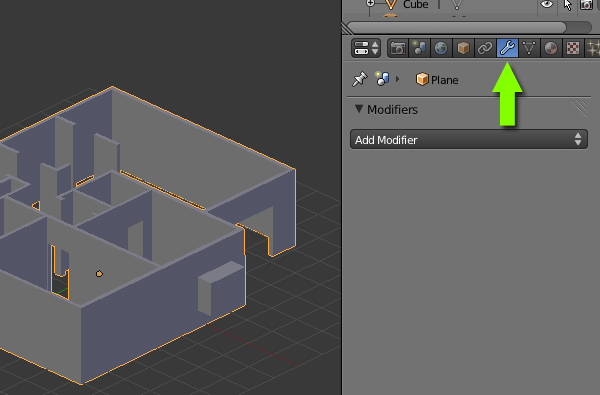This screenshot has width=600, height=395.
Task: Open the Material sphere tab
Action: [x=551, y=48]
